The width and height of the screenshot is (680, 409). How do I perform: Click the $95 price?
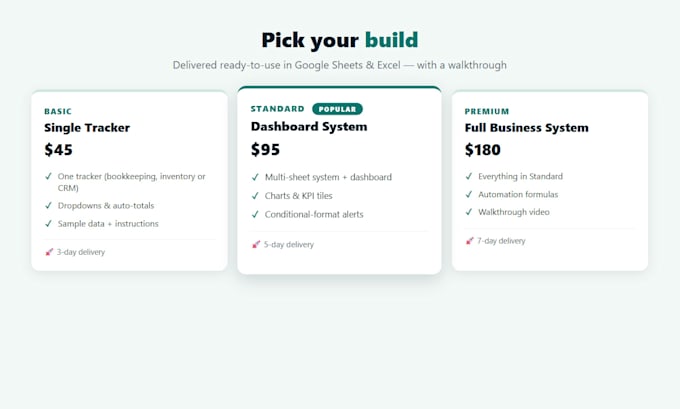tap(265, 150)
